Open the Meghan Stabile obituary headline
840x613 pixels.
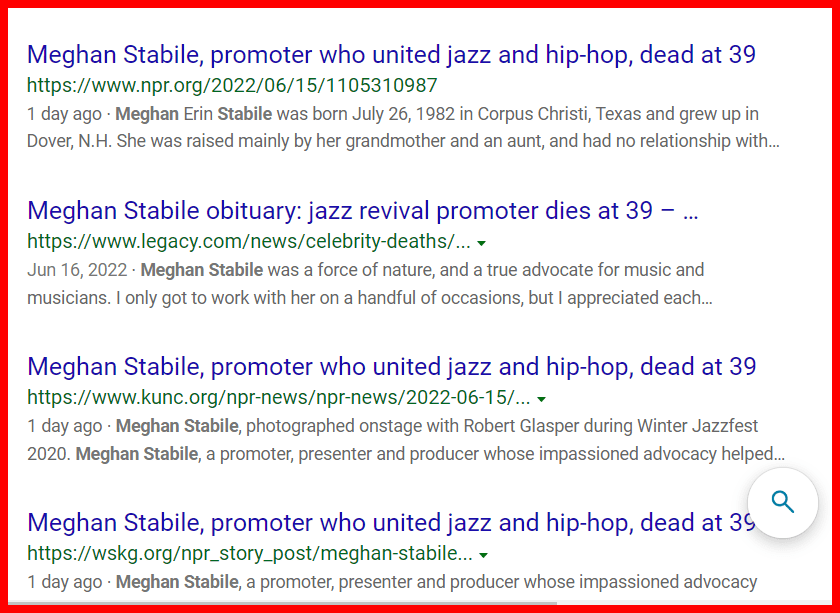click(362, 210)
